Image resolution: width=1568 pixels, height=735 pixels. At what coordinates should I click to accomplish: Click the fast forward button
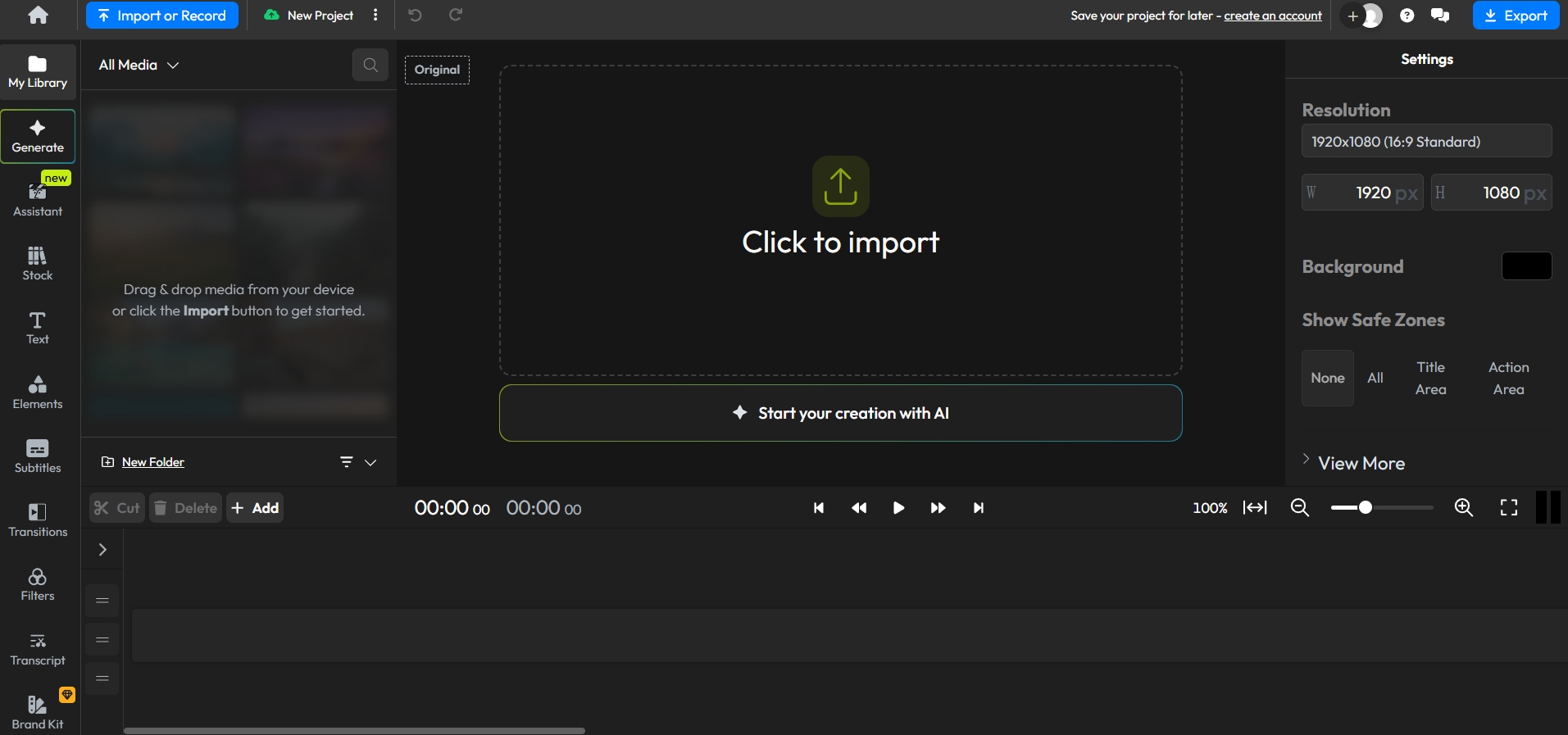[938, 508]
